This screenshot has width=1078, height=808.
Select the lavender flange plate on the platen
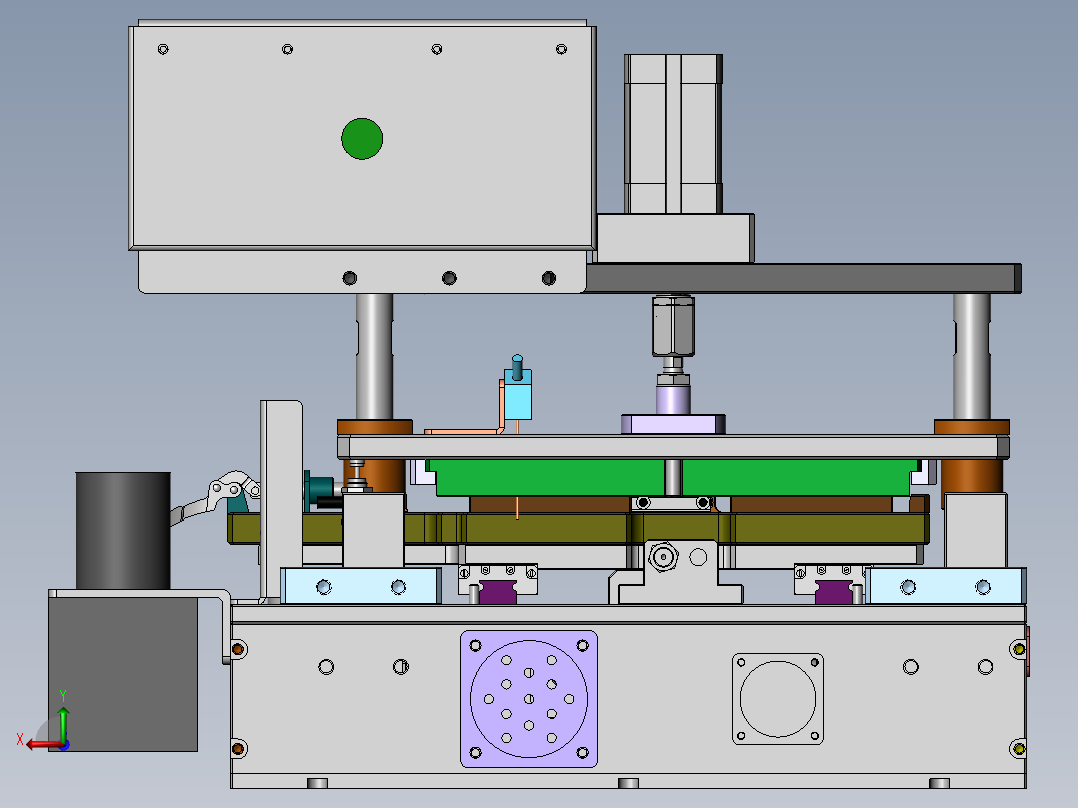pyautogui.click(x=673, y=424)
